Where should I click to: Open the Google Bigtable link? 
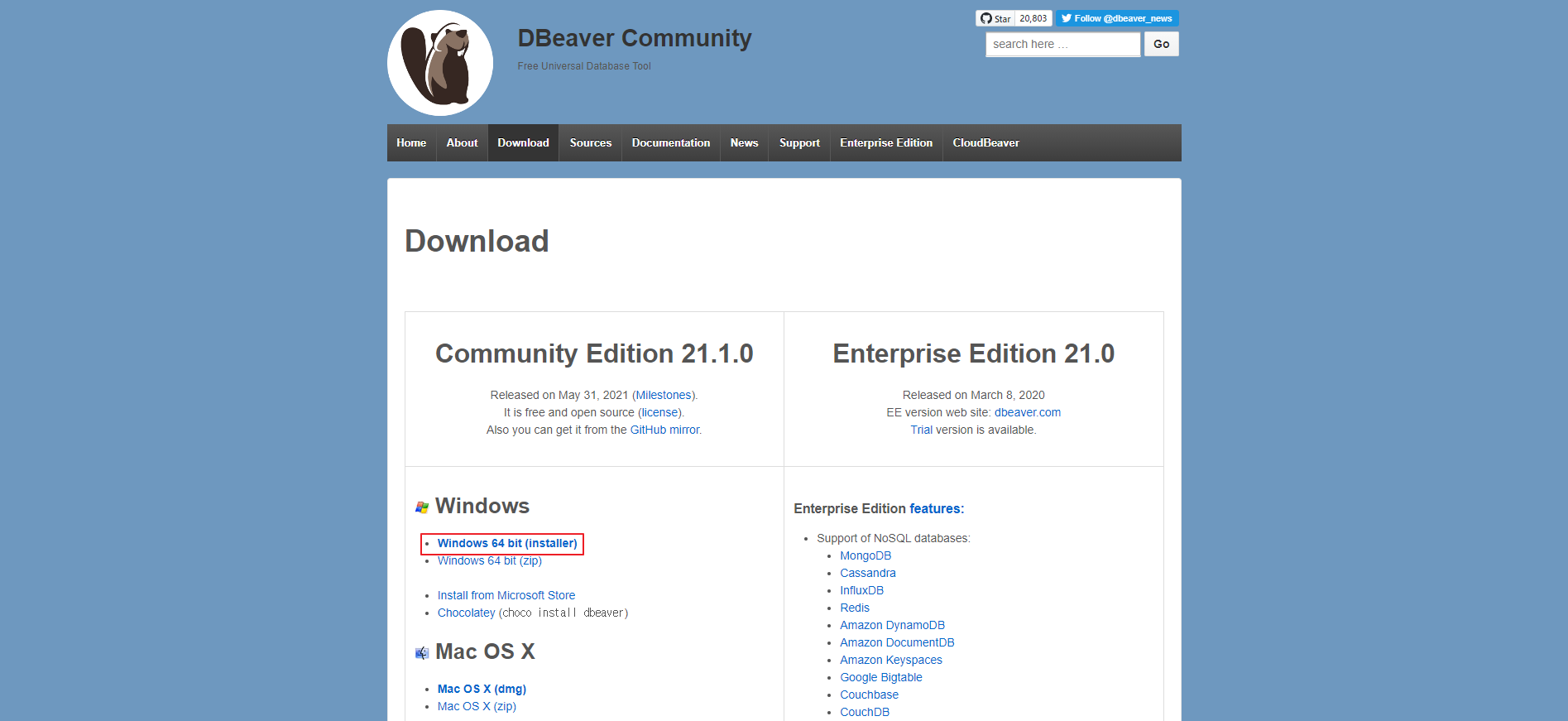881,677
